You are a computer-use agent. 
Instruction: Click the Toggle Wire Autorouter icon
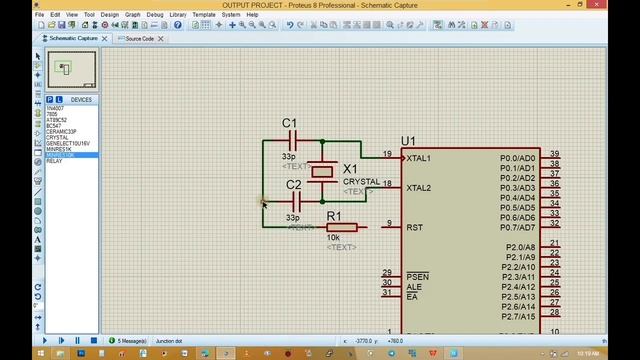[x=438, y=25]
